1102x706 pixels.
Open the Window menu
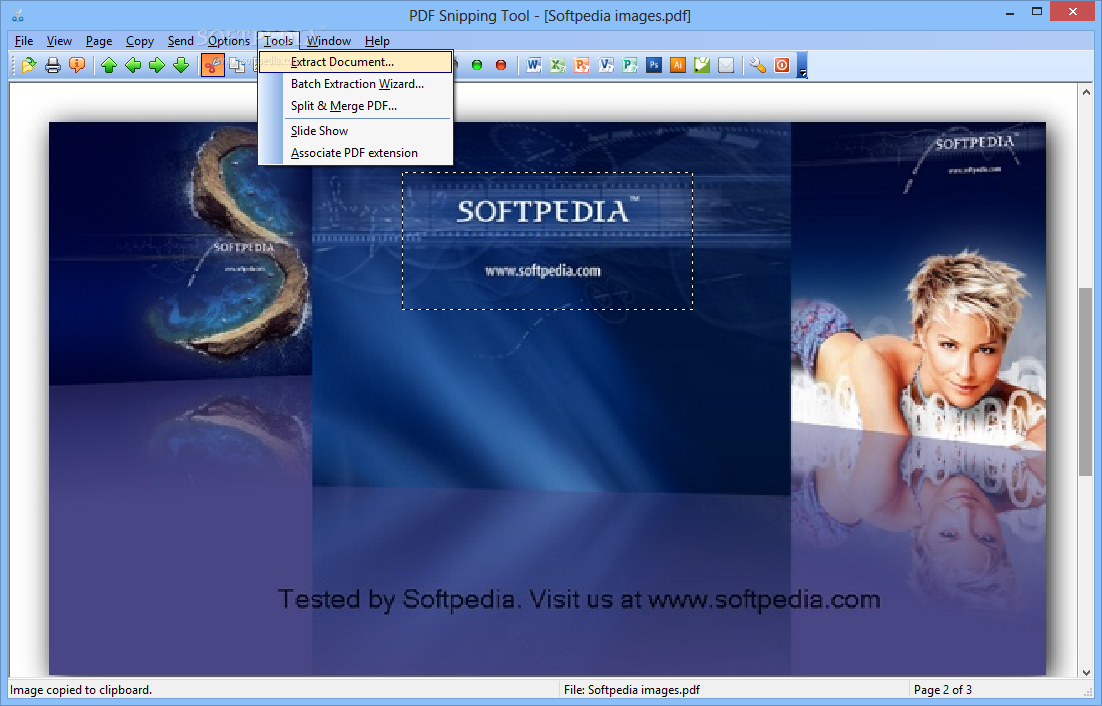[x=328, y=41]
